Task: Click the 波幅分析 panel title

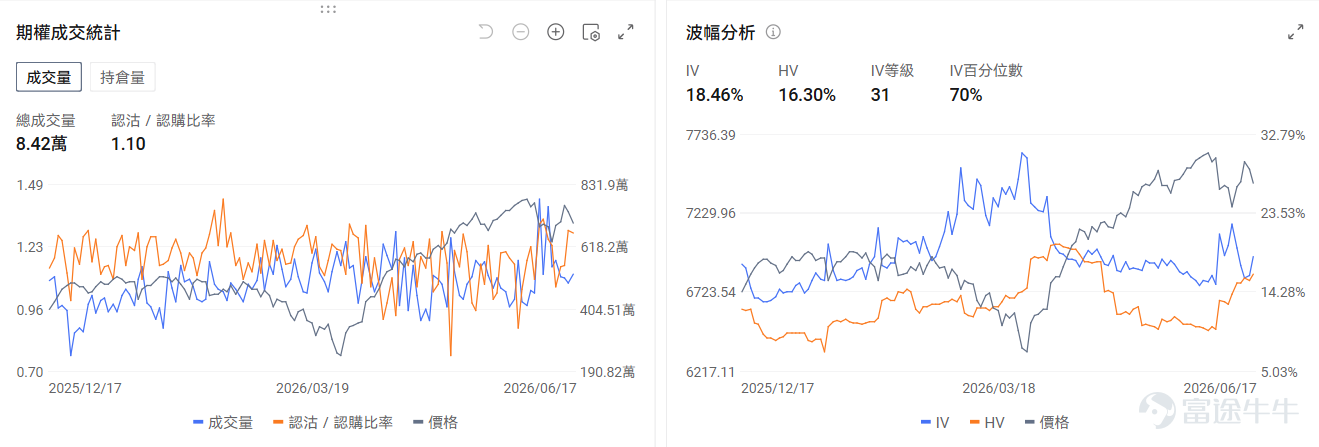Action: [x=720, y=32]
